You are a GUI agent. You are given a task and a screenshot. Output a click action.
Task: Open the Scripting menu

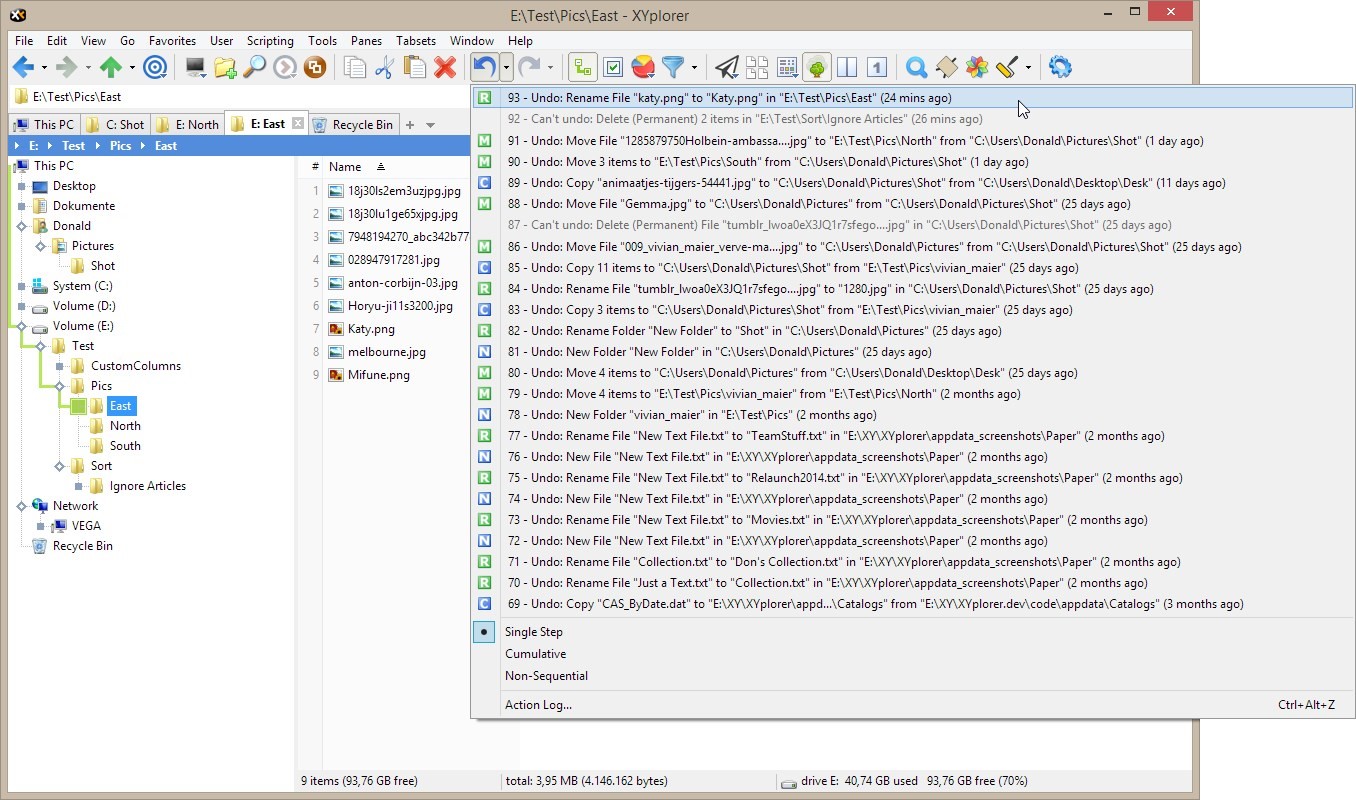(270, 41)
